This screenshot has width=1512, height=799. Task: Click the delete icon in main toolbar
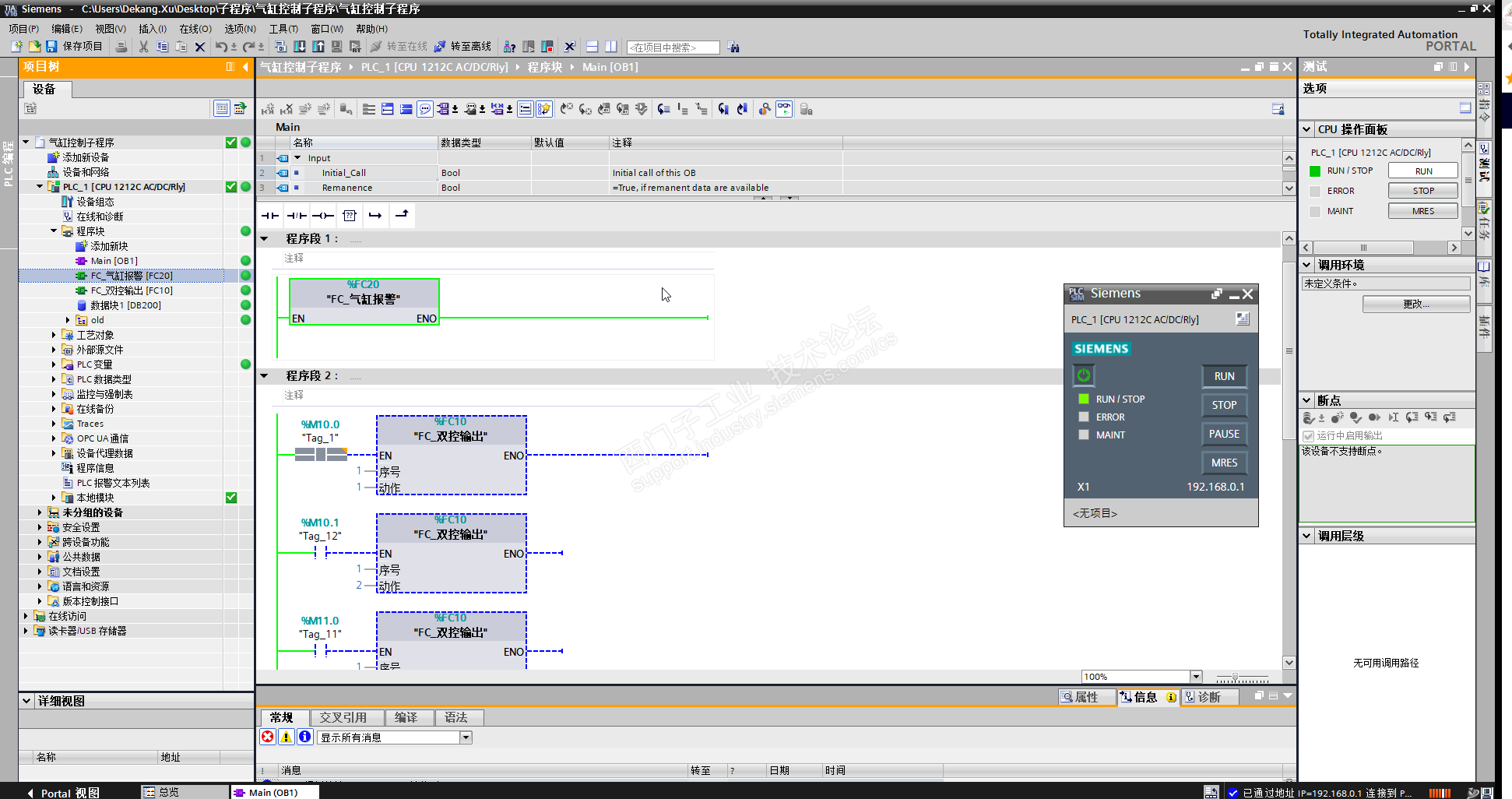200,47
